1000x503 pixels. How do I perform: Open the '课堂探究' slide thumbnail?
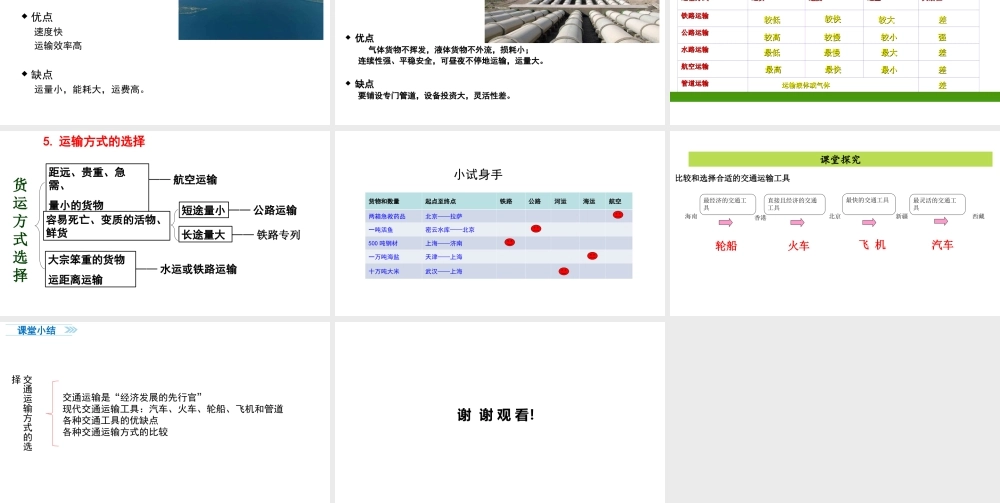(835, 223)
